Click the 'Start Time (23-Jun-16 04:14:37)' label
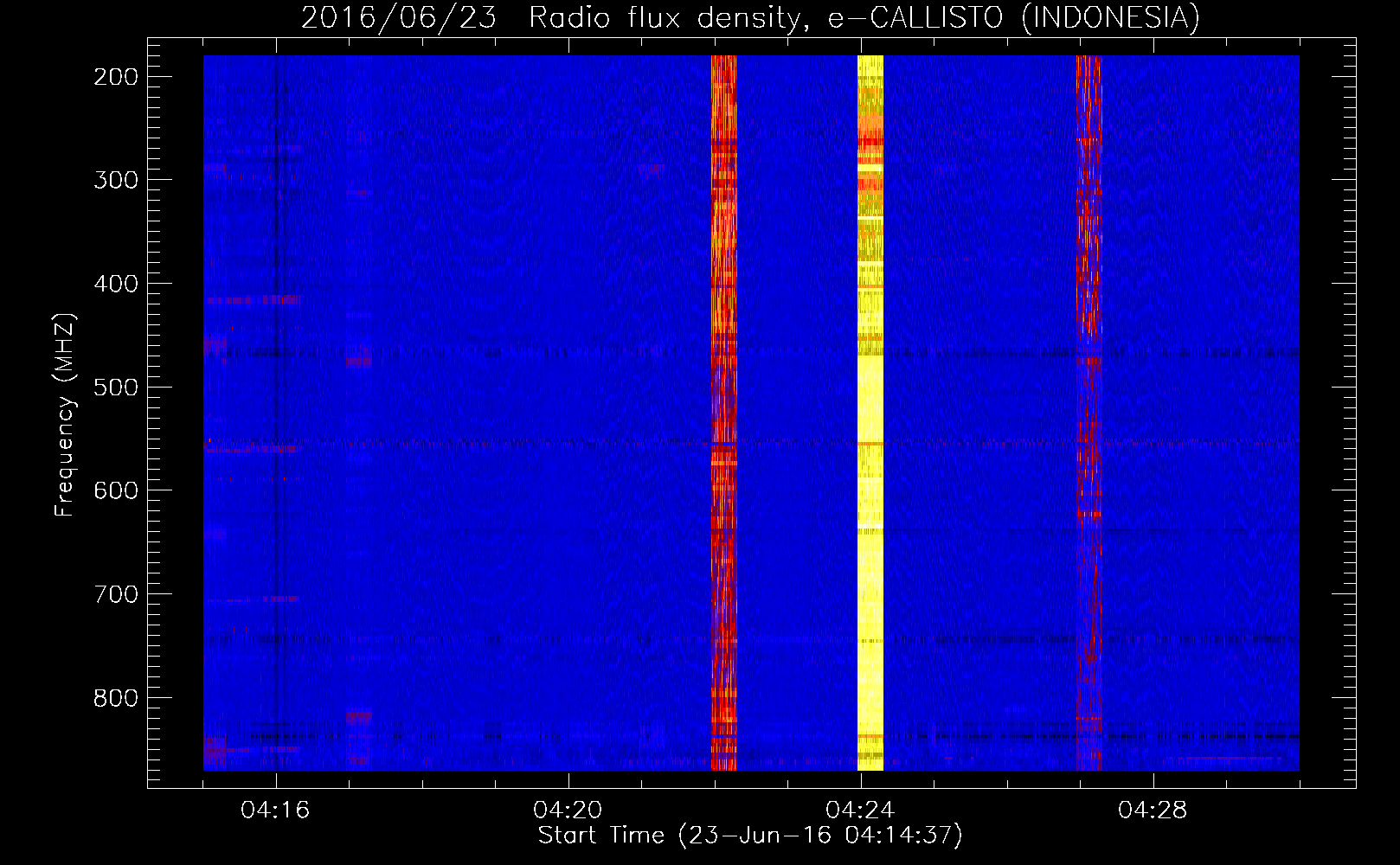1400x865 pixels. (x=750, y=836)
